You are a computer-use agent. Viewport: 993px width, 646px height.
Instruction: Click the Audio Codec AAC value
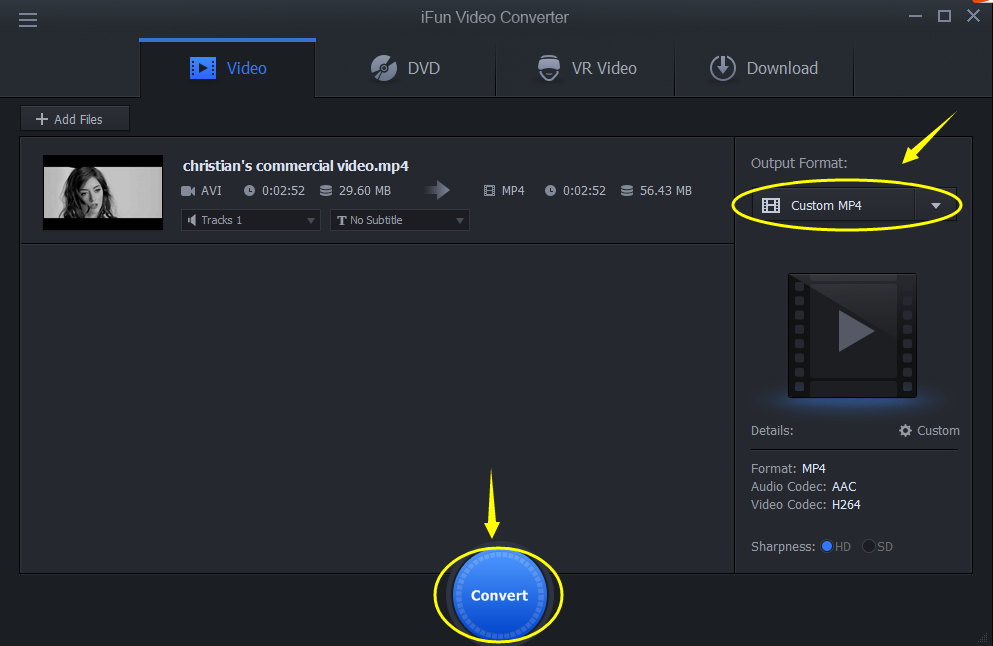point(844,486)
